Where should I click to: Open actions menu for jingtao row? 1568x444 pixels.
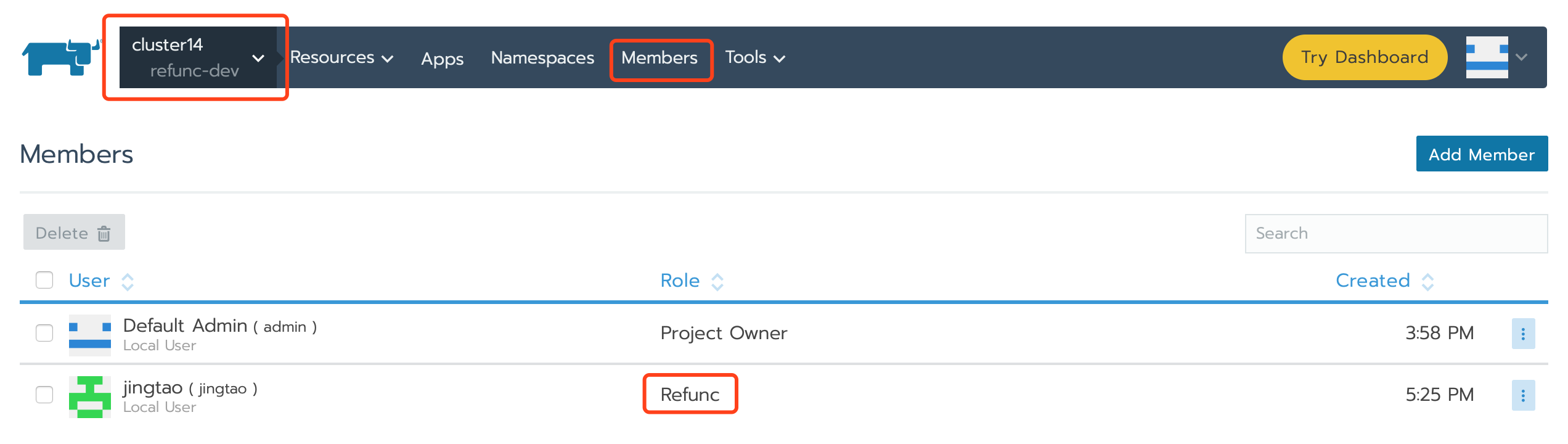click(x=1522, y=395)
